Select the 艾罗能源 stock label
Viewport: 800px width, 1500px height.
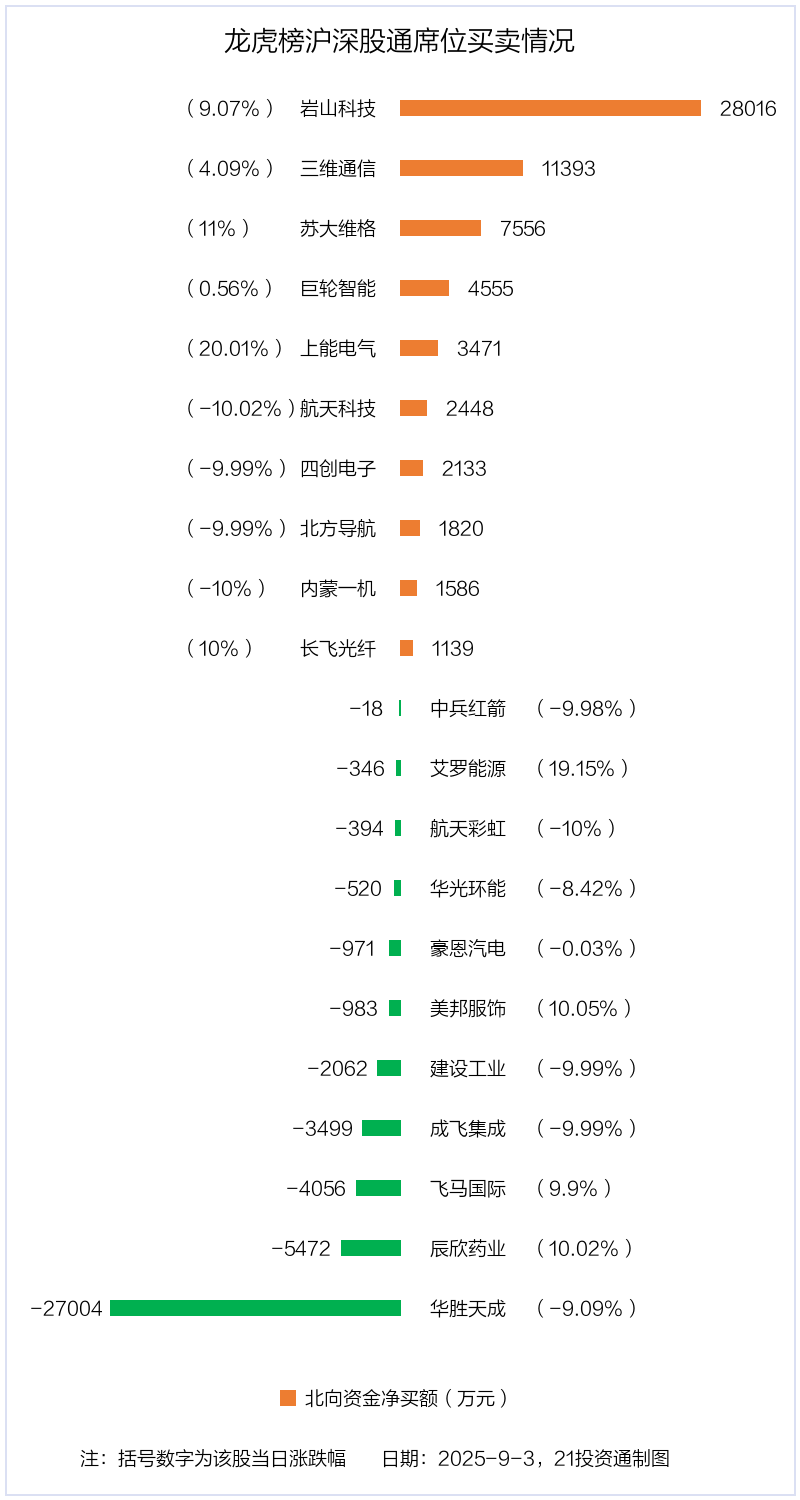[468, 768]
